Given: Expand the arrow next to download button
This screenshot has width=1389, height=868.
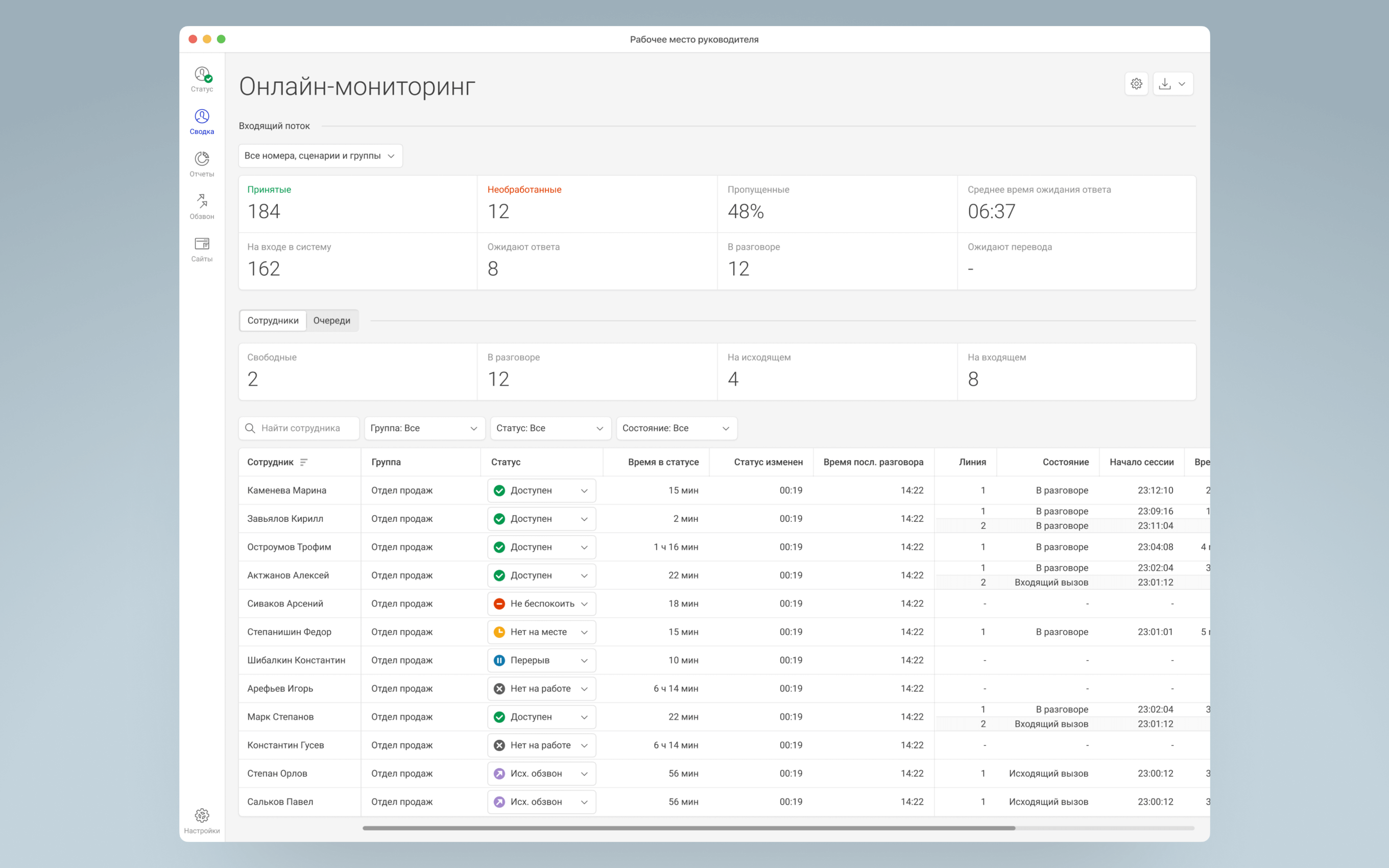Looking at the screenshot, I should 1182,84.
